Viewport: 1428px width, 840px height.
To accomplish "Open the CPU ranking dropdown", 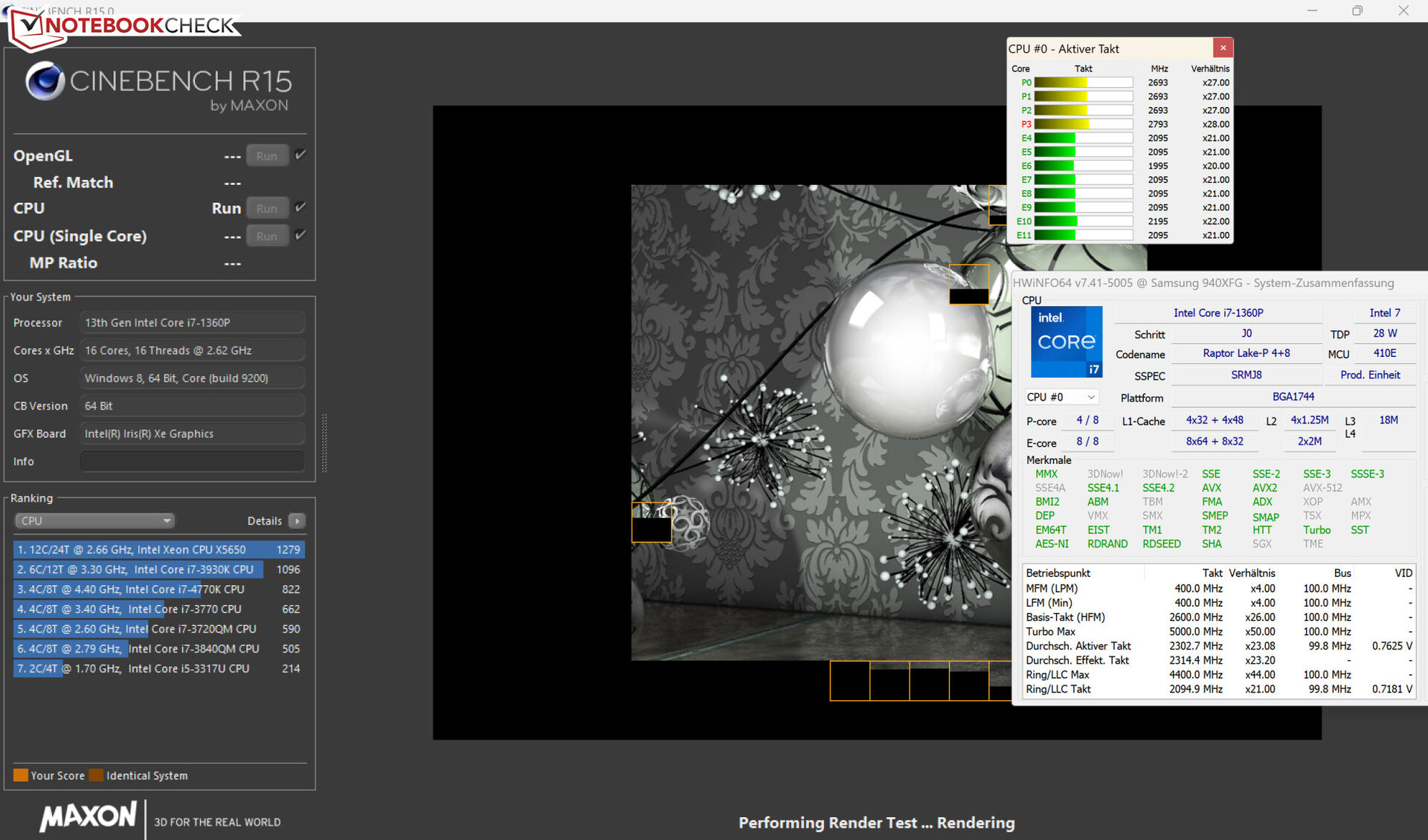I will coord(94,521).
